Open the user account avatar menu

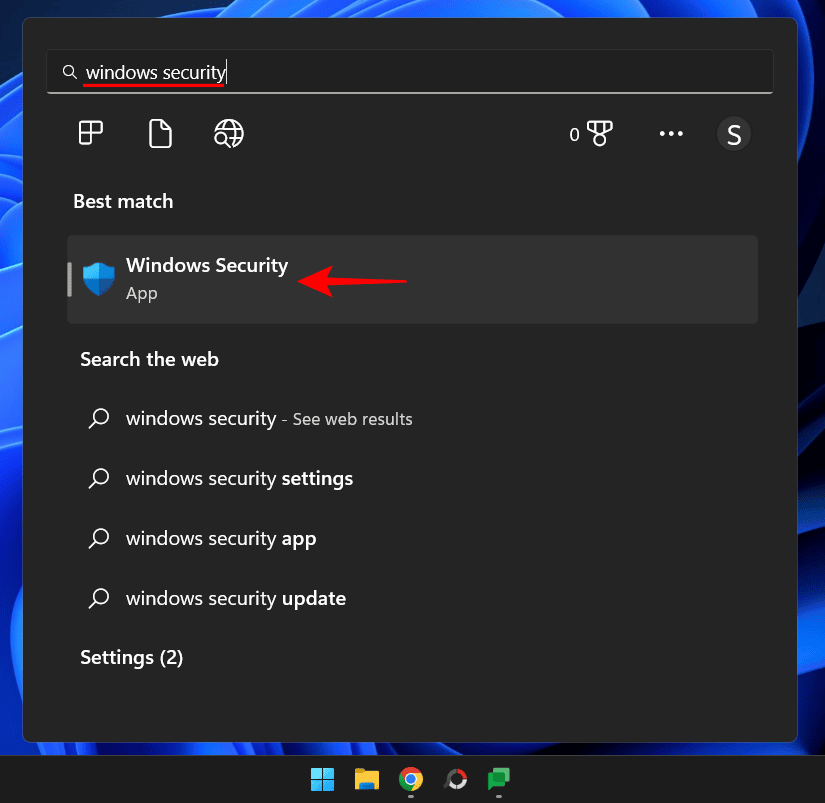(x=734, y=133)
